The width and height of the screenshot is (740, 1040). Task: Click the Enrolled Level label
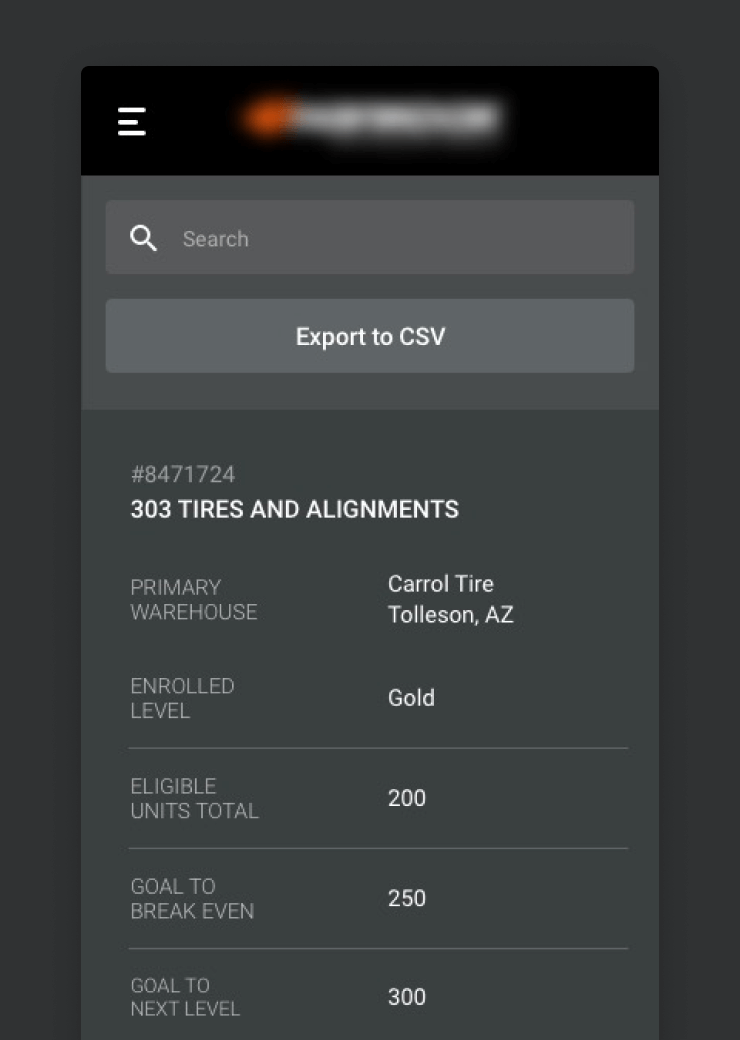182,698
